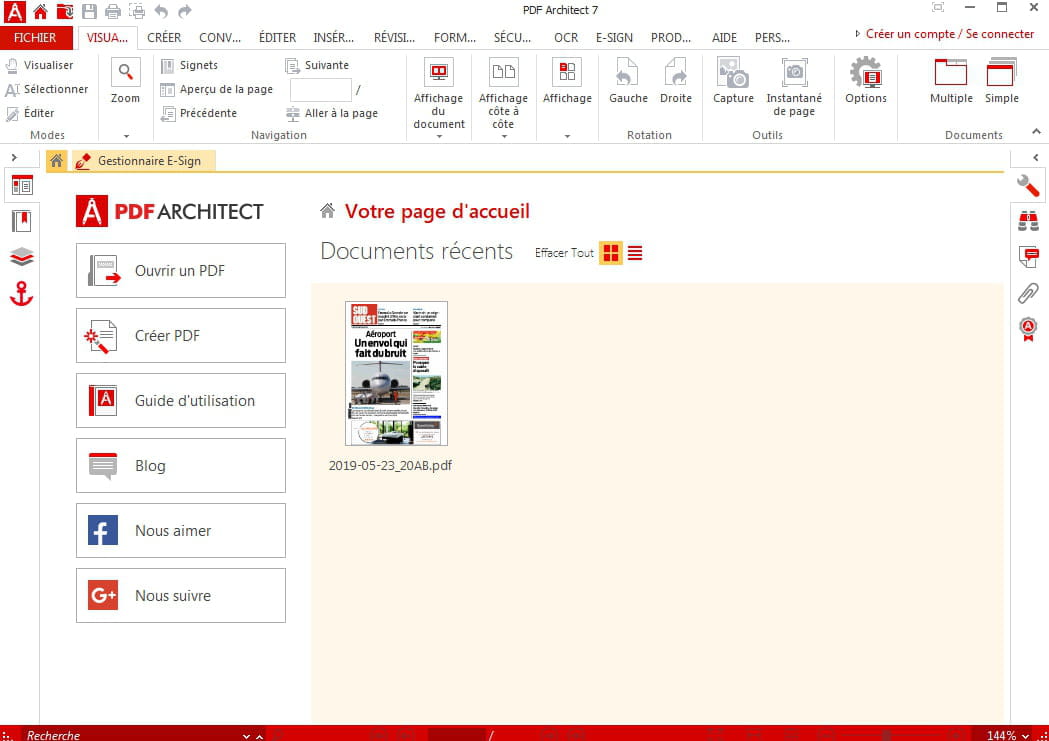
Task: Open the layers side panel
Action: (21, 257)
